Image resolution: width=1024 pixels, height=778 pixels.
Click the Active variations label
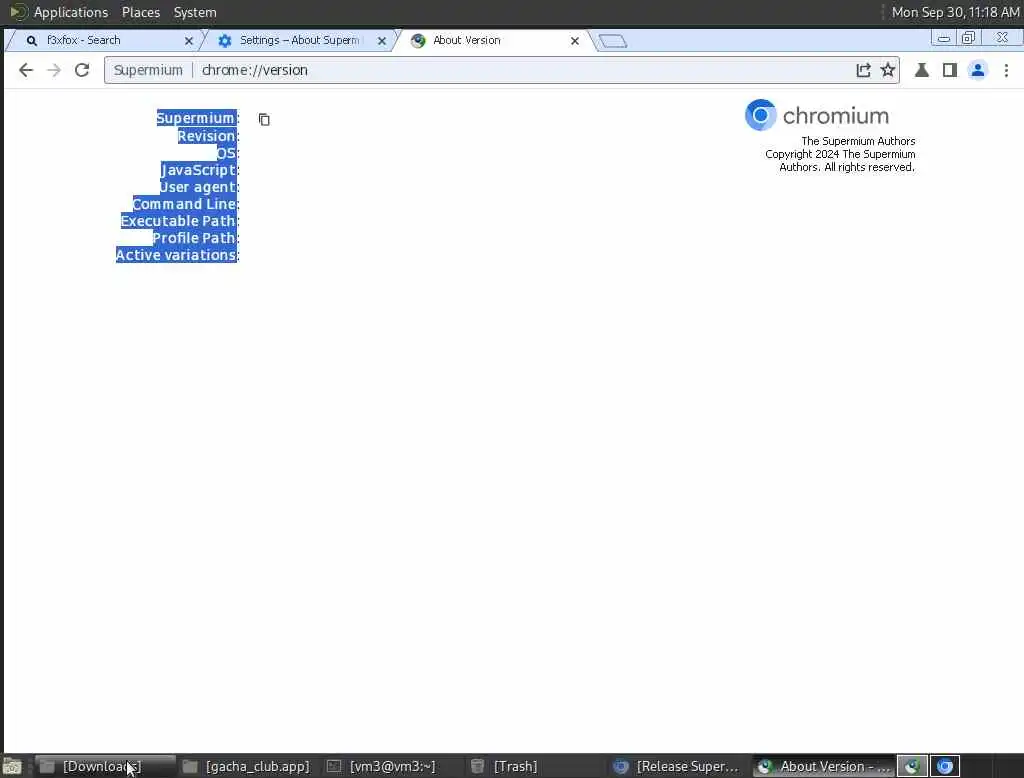pyautogui.click(x=176, y=255)
